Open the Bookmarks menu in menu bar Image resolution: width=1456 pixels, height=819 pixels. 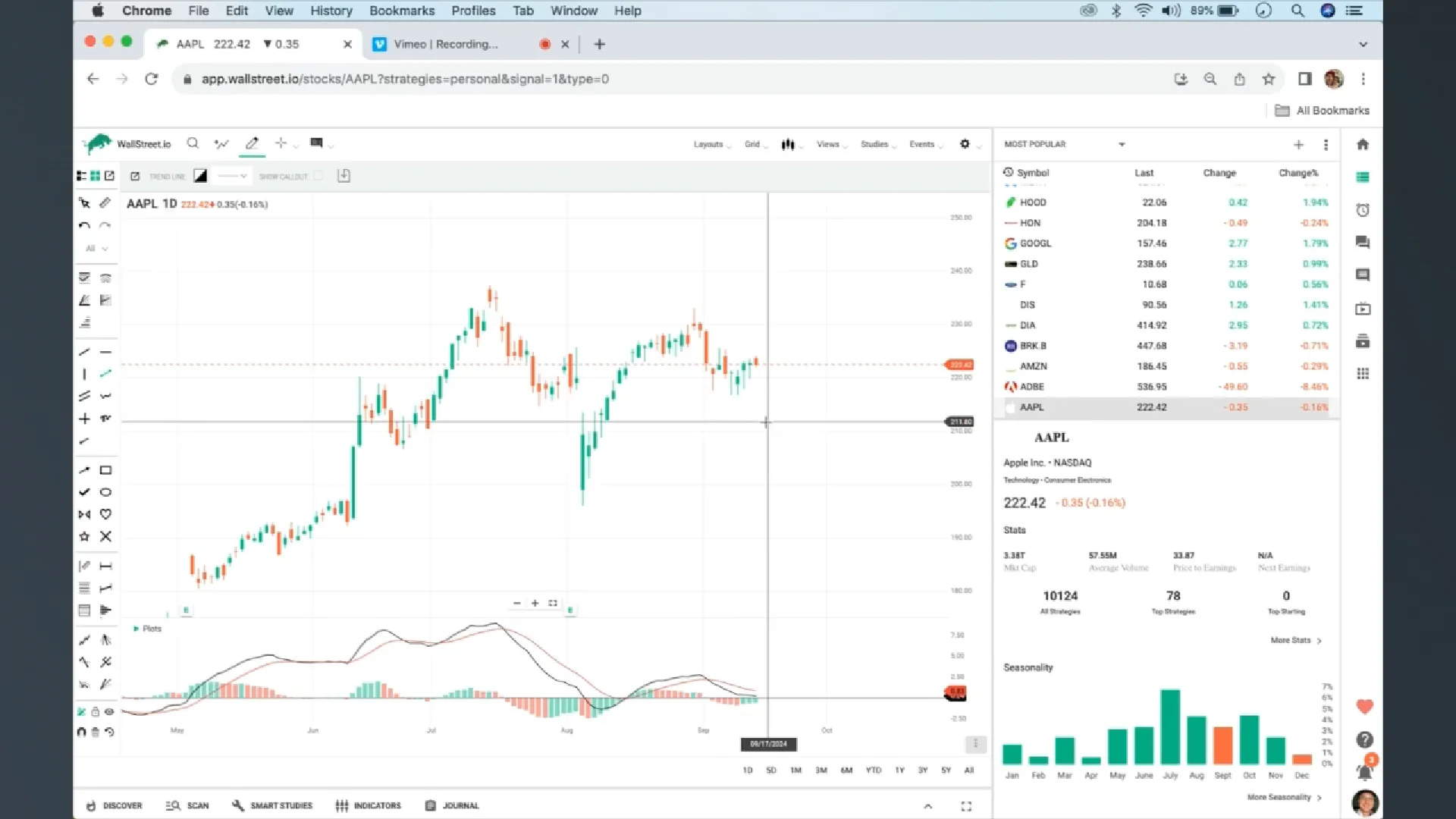pyautogui.click(x=402, y=11)
